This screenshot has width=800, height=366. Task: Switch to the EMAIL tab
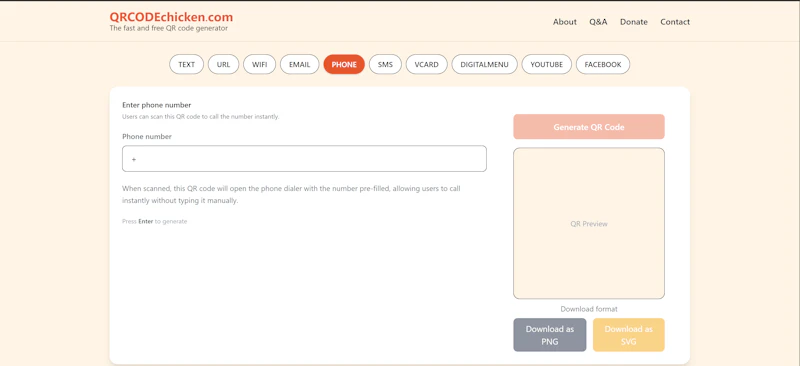tap(299, 64)
